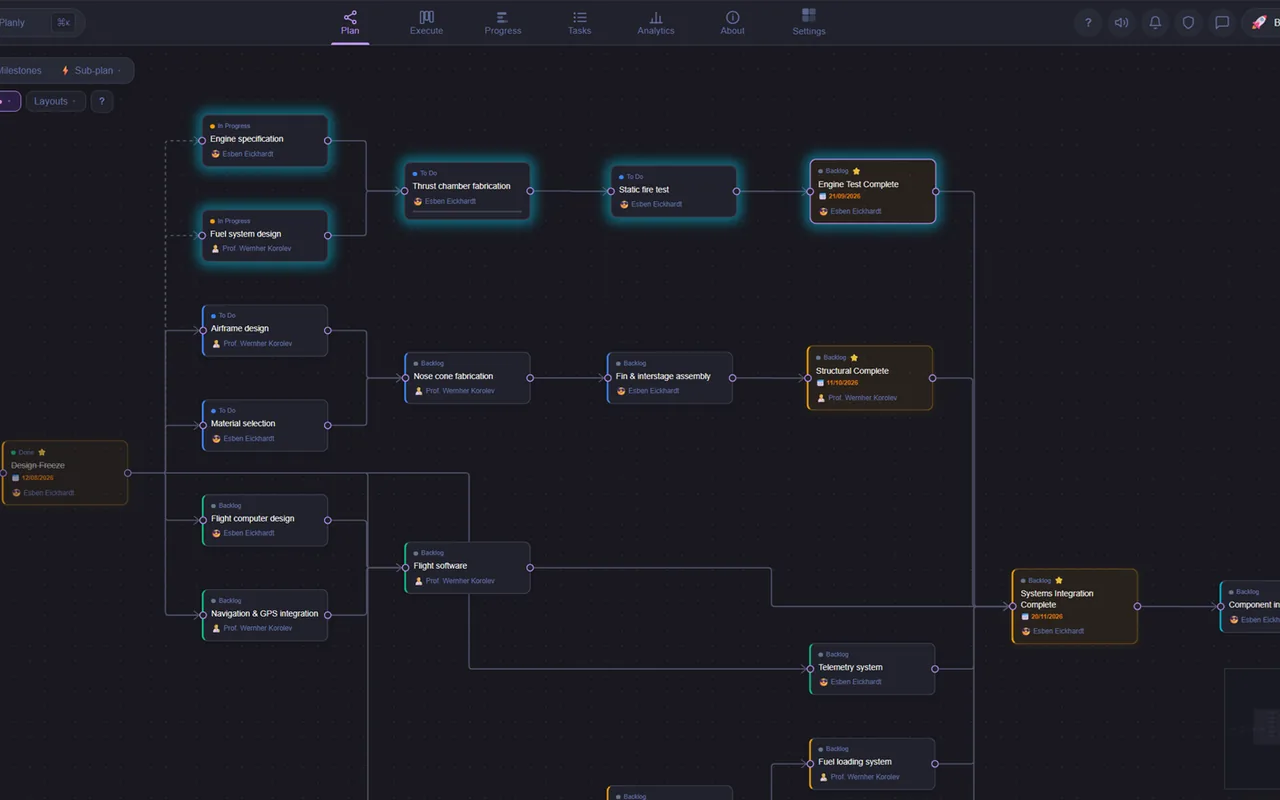Click the Milestones button
1280x800 pixels.
(21, 71)
